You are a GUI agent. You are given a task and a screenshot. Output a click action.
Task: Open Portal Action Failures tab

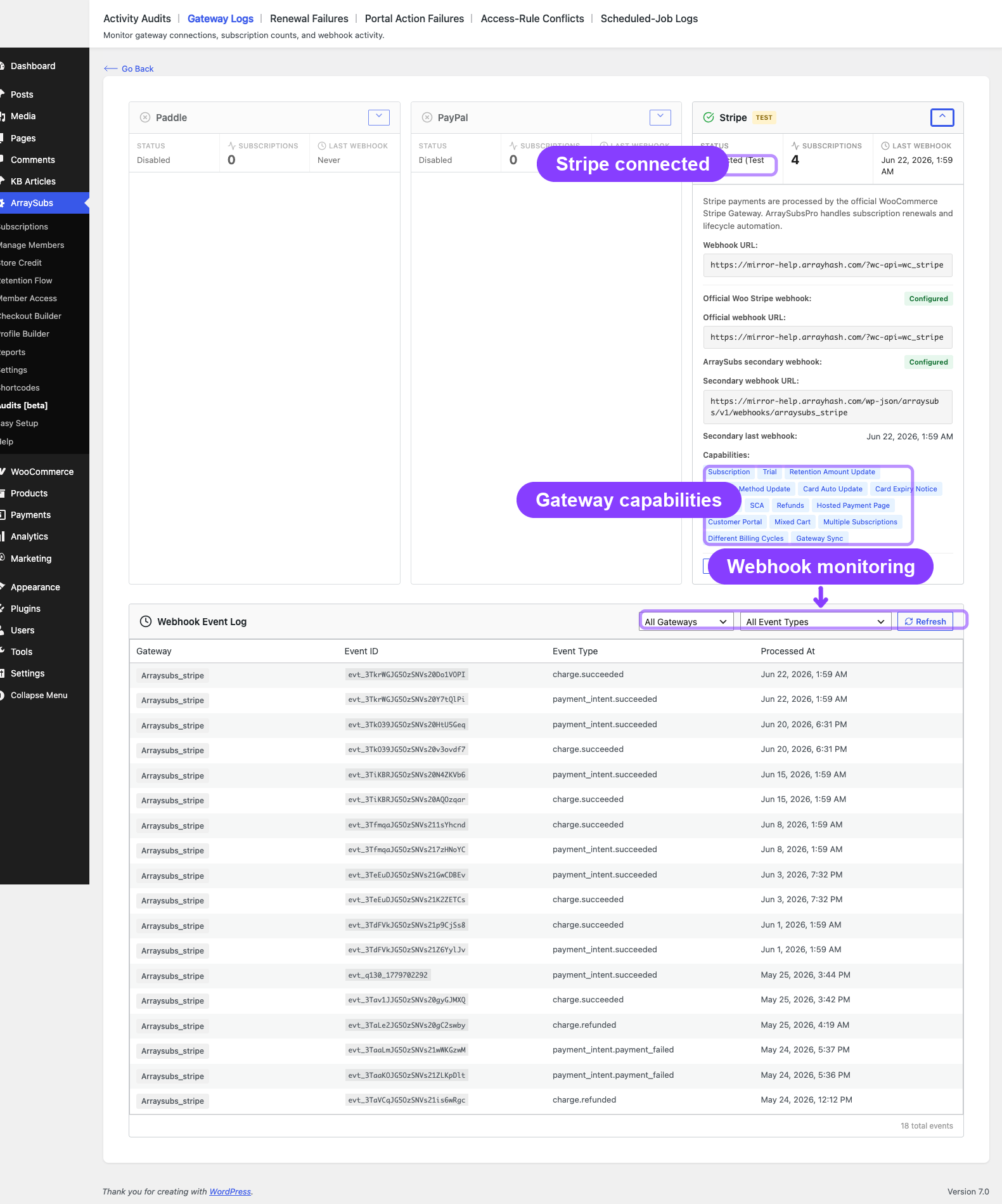click(x=414, y=18)
